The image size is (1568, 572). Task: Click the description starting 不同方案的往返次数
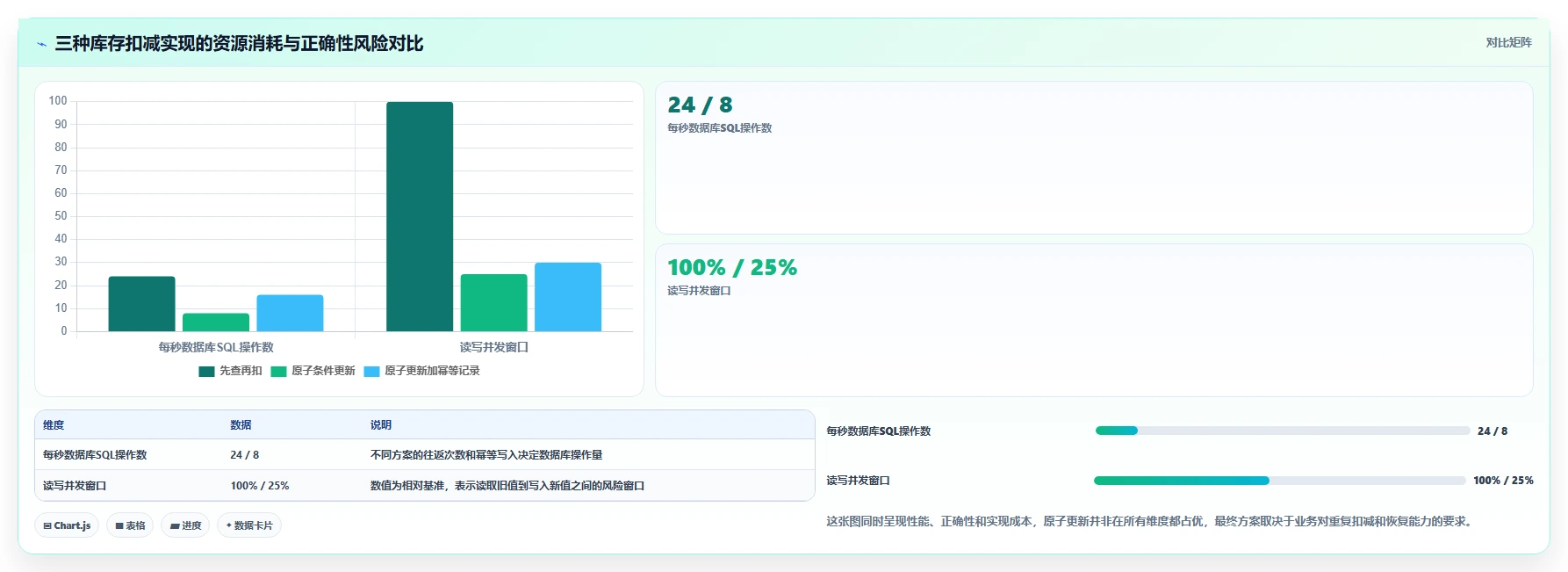[x=486, y=455]
